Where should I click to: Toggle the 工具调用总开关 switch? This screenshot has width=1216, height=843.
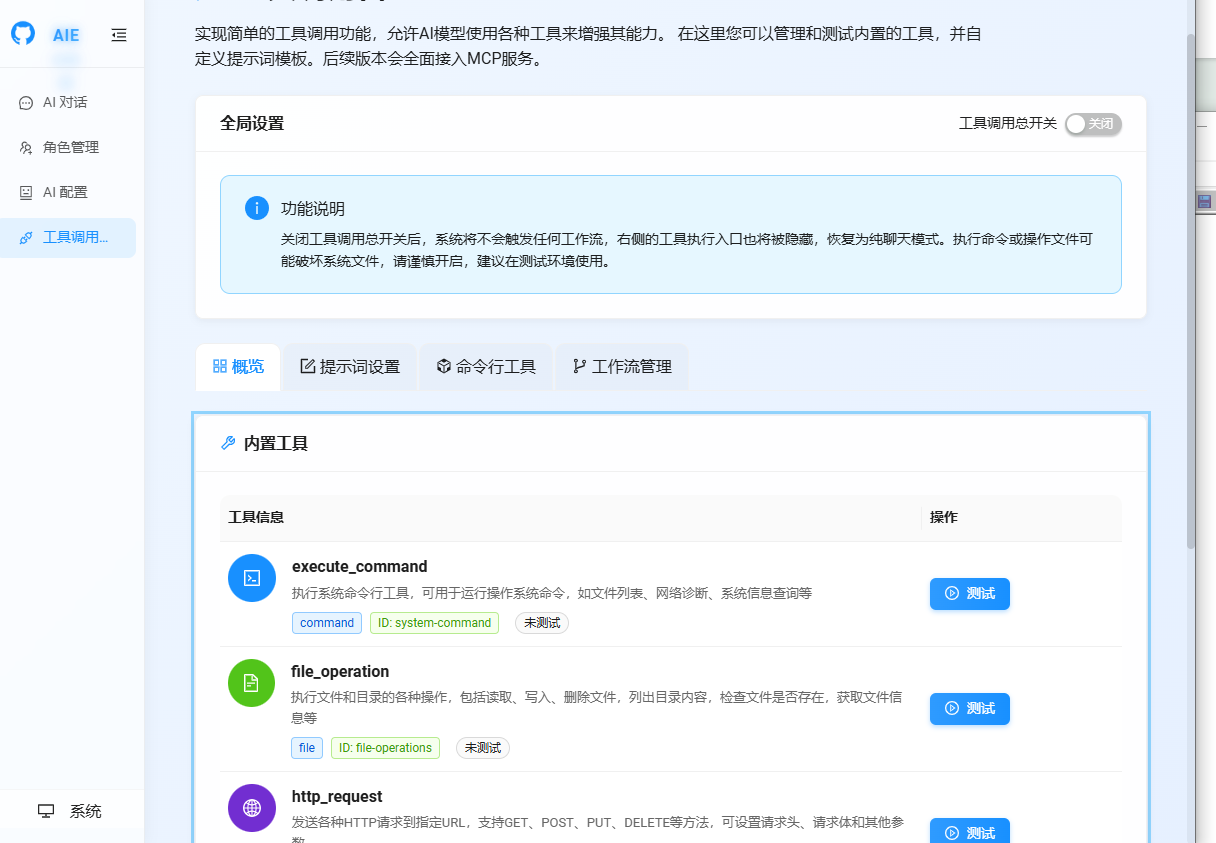tap(1093, 124)
